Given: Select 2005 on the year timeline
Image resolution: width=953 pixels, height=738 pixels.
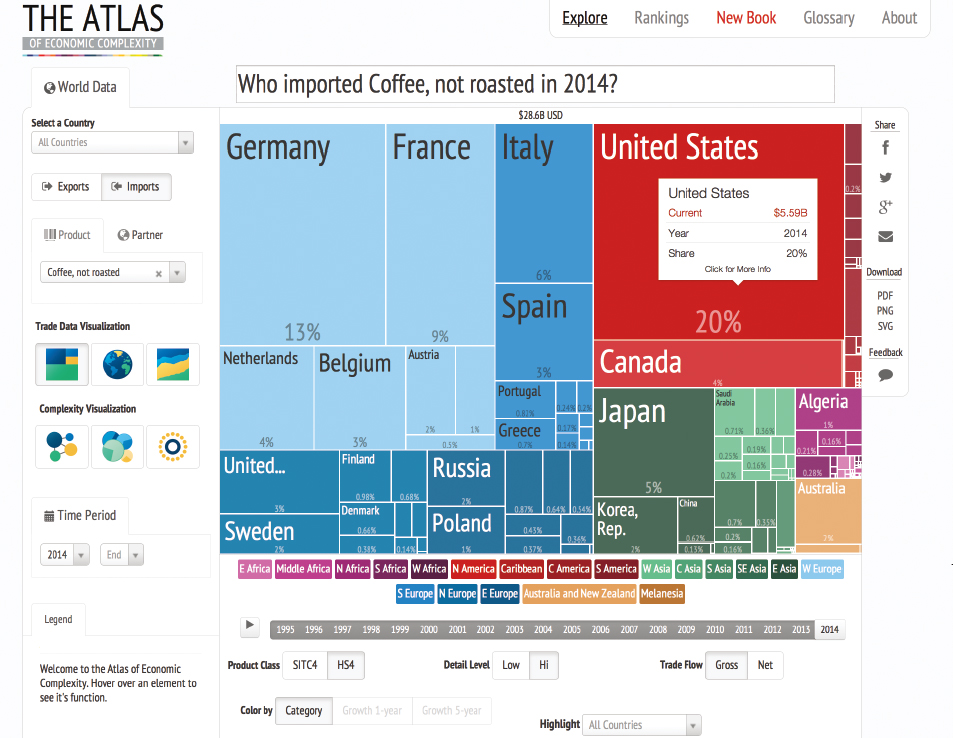Looking at the screenshot, I should point(571,629).
